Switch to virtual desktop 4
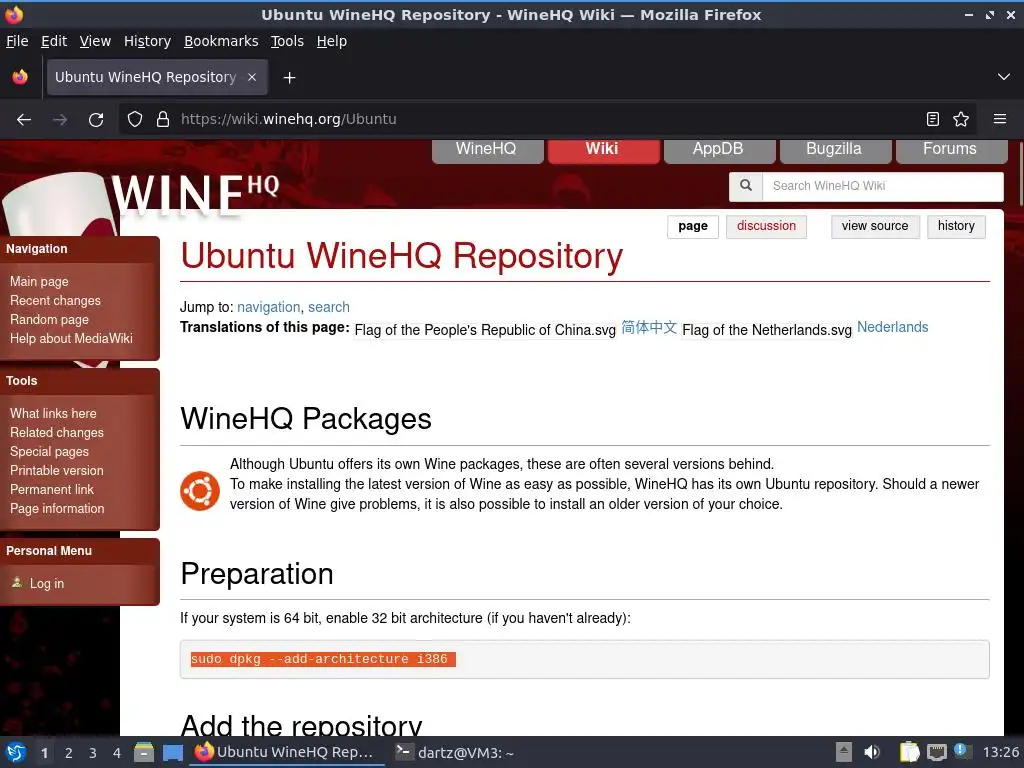This screenshot has width=1024, height=768. pos(117,753)
